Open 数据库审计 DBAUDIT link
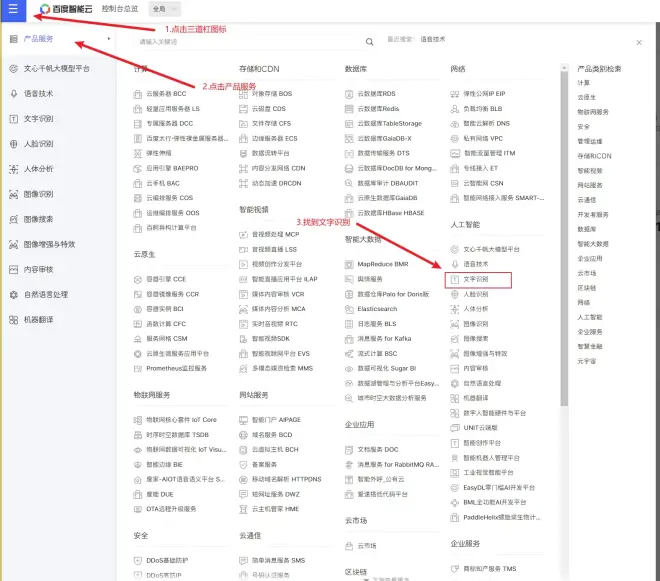Image resolution: width=660 pixels, height=581 pixels. coord(388,184)
